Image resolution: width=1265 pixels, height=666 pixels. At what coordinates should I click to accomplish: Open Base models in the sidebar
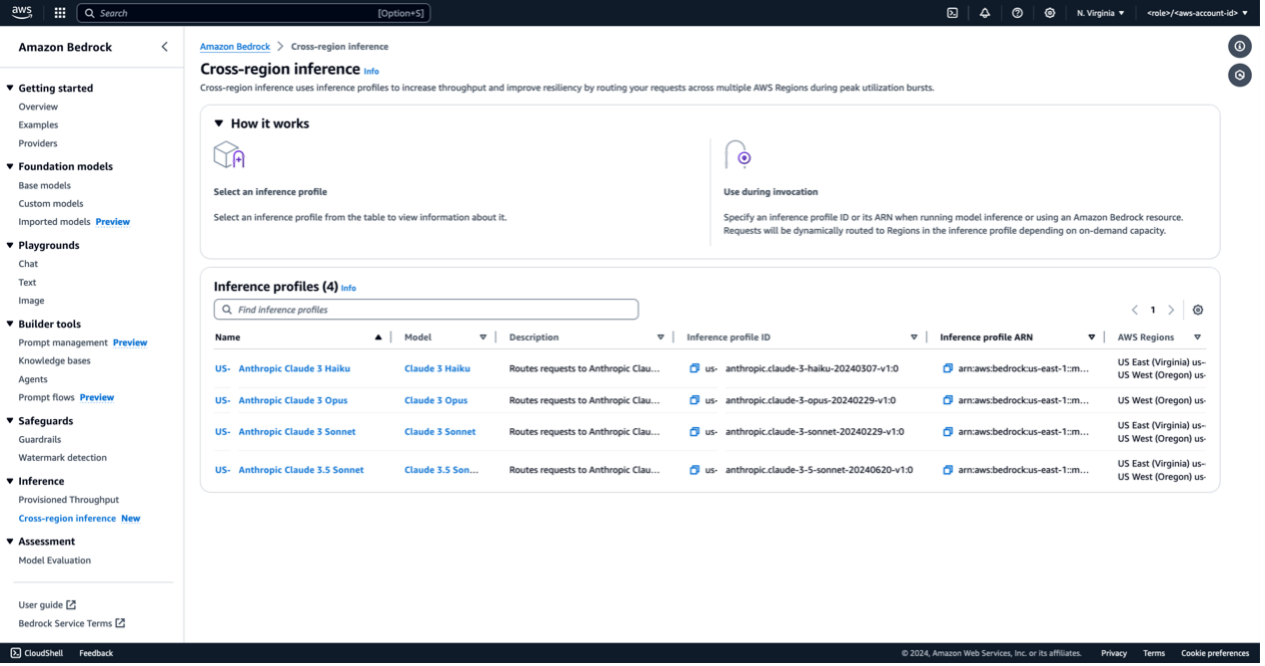pos(45,186)
